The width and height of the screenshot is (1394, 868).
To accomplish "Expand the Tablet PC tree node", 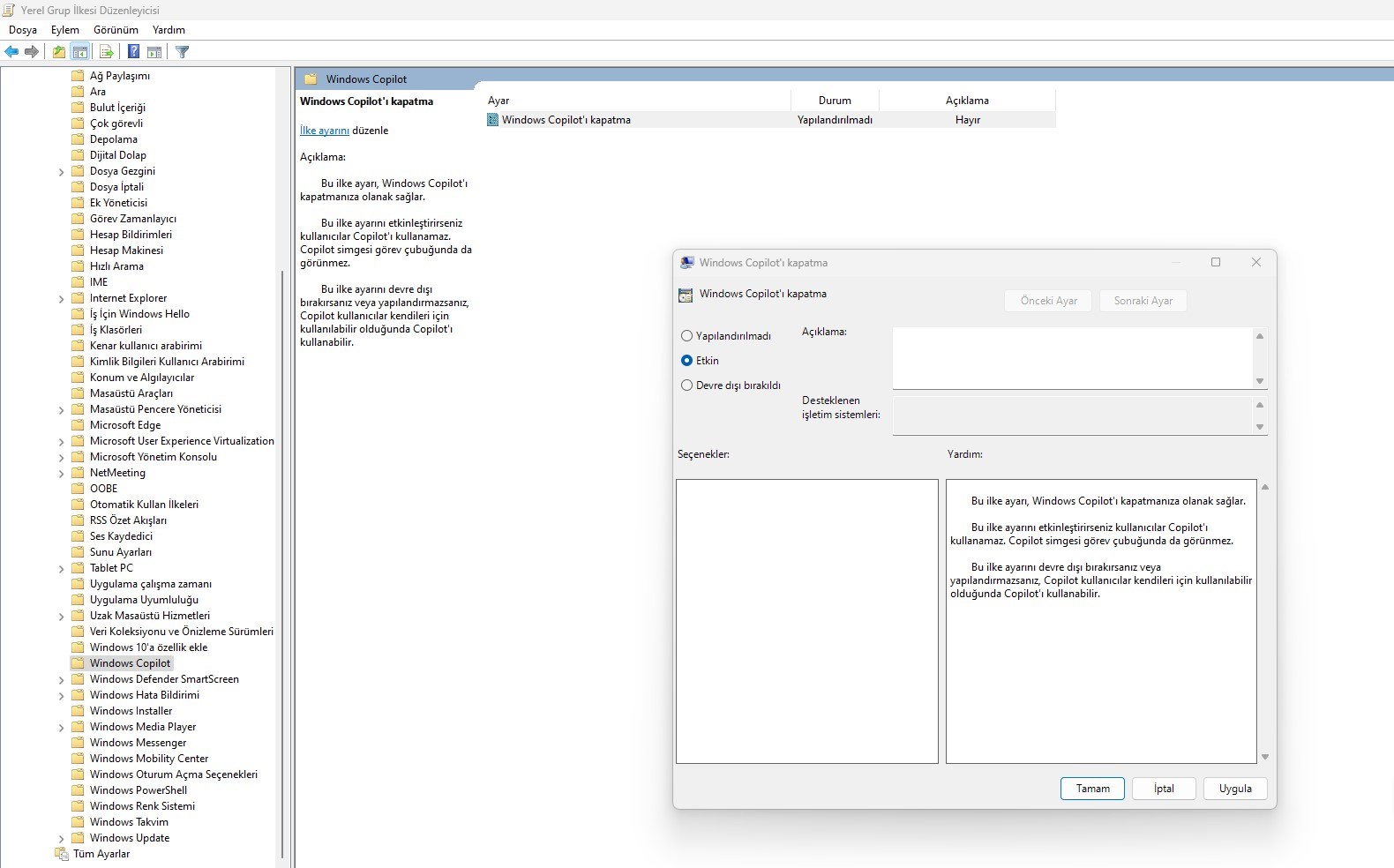I will coord(61,569).
